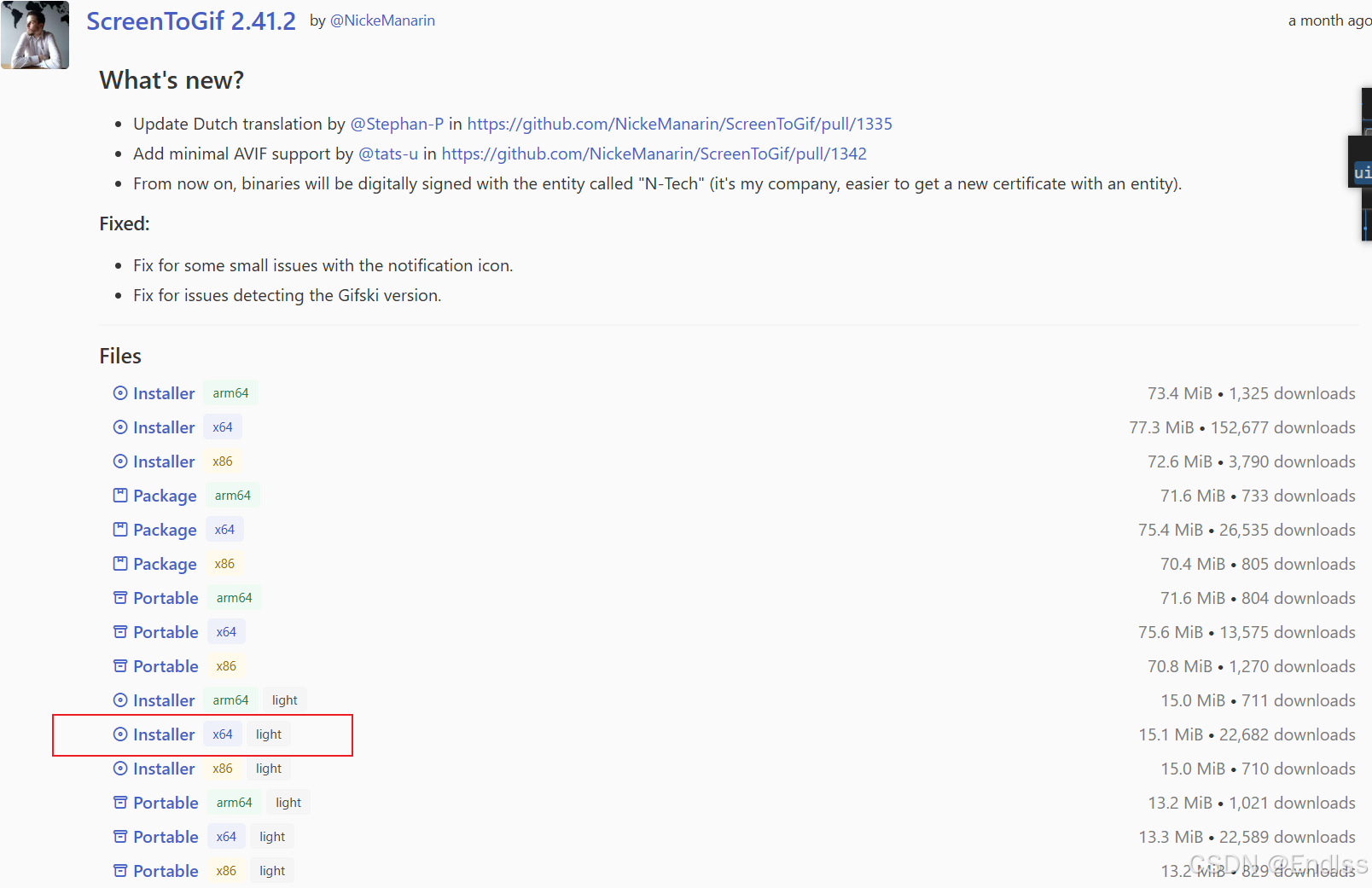Click the Package x86 box icon
The image size is (1372, 888).
pyautogui.click(x=120, y=564)
